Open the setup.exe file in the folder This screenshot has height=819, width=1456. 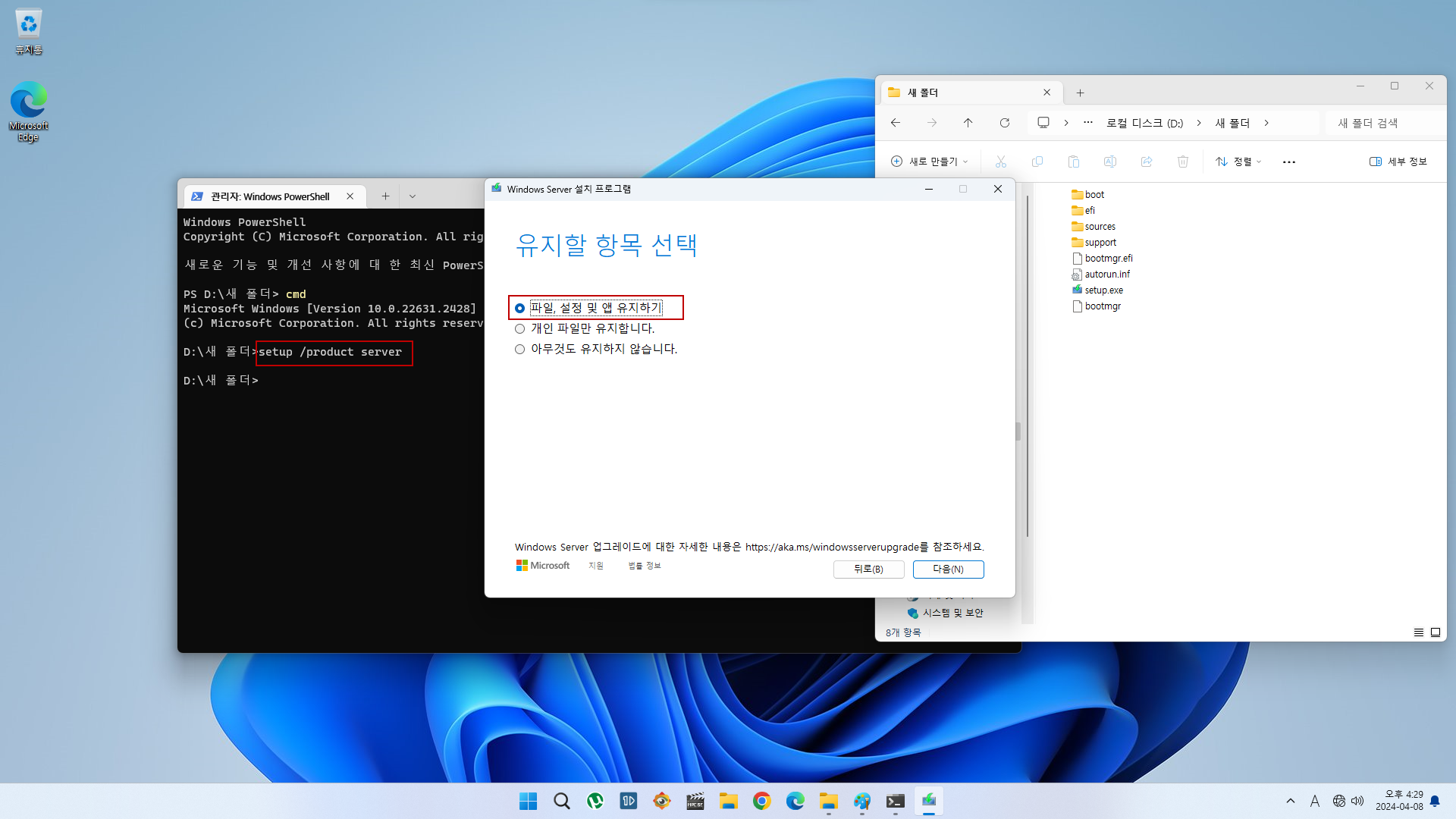1103,290
